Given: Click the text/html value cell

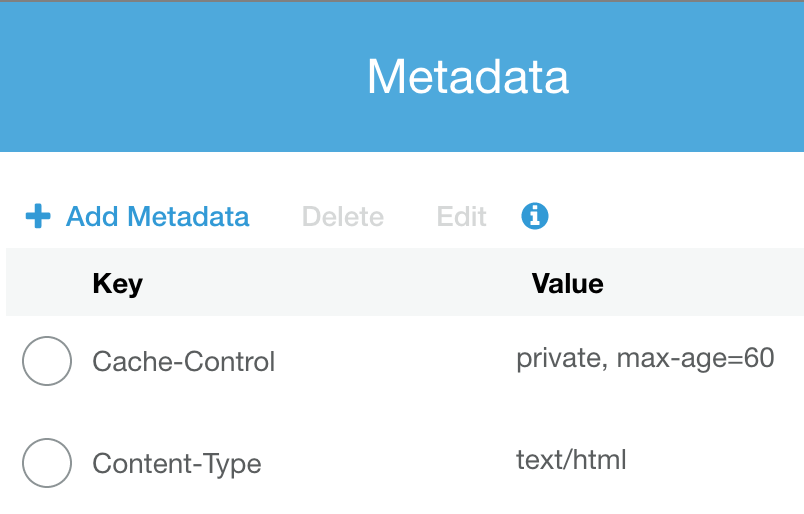Looking at the screenshot, I should [571, 460].
